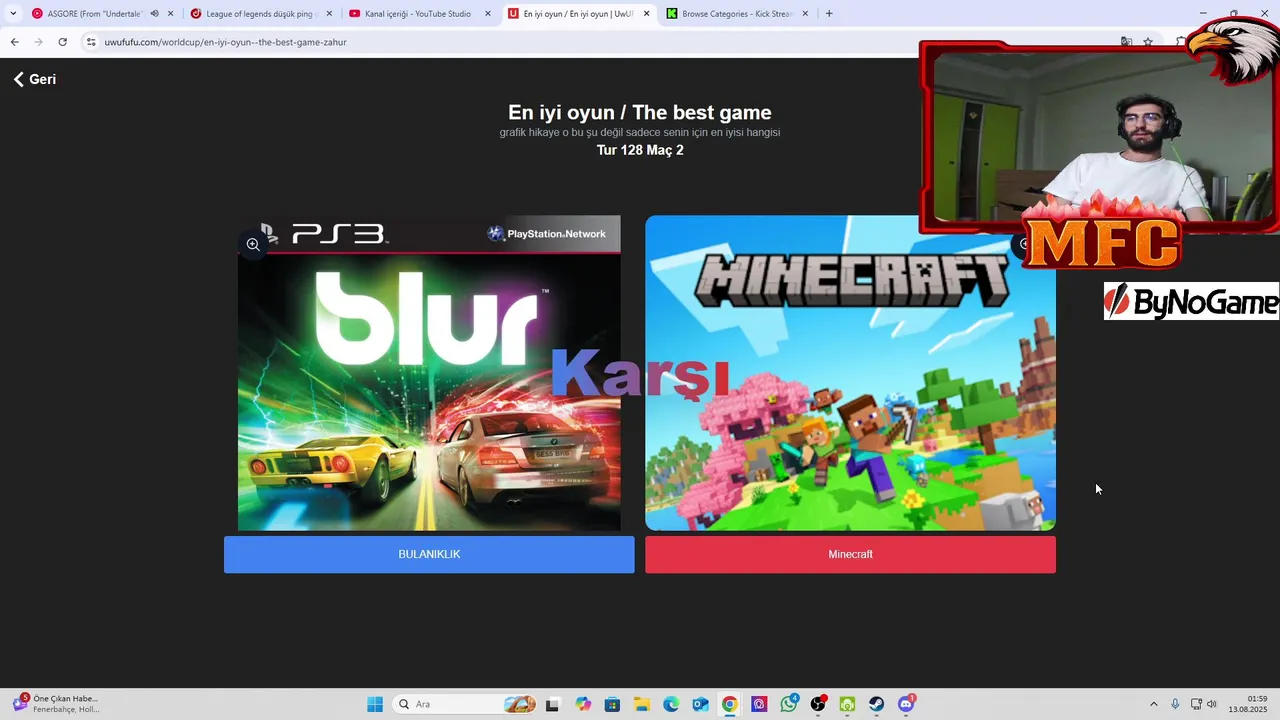This screenshot has width=1280, height=720.
Task: Close the Kick Browse Categories tab
Action: click(805, 14)
